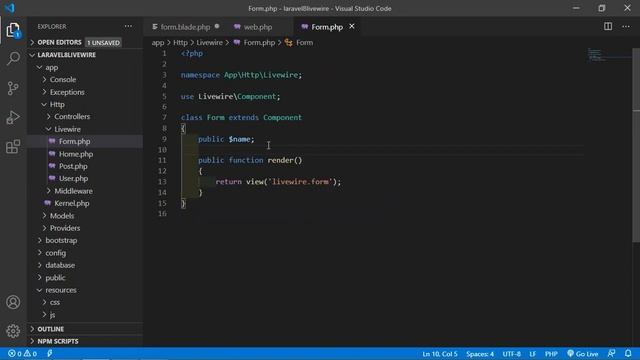Viewport: 640px width, 360px height.
Task: Expand the NPM Scripts panel
Action: pos(58,341)
